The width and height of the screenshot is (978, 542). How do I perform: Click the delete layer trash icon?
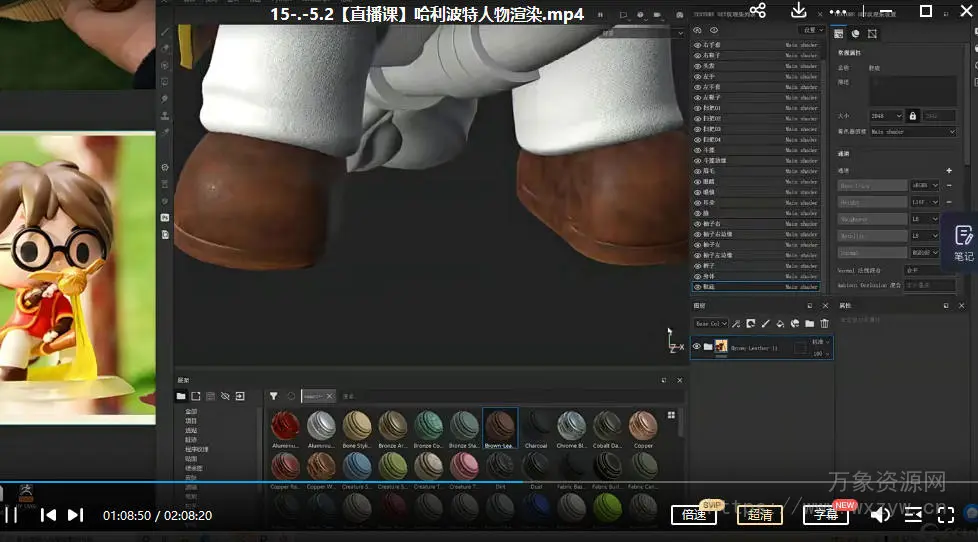tap(824, 324)
